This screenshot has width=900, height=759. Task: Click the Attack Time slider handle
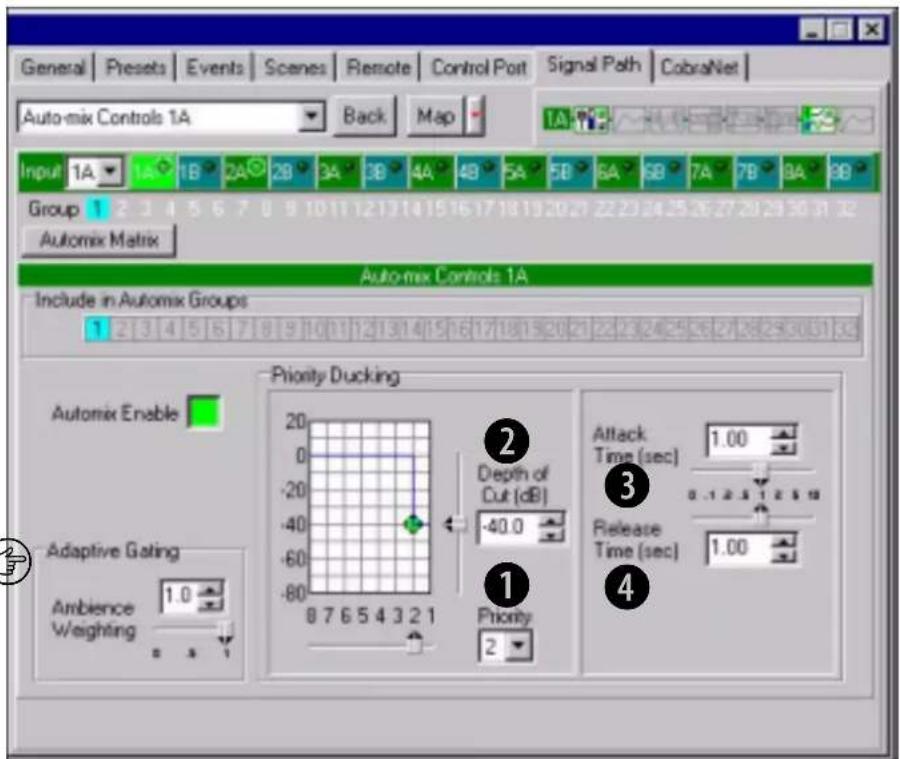[x=761, y=472]
